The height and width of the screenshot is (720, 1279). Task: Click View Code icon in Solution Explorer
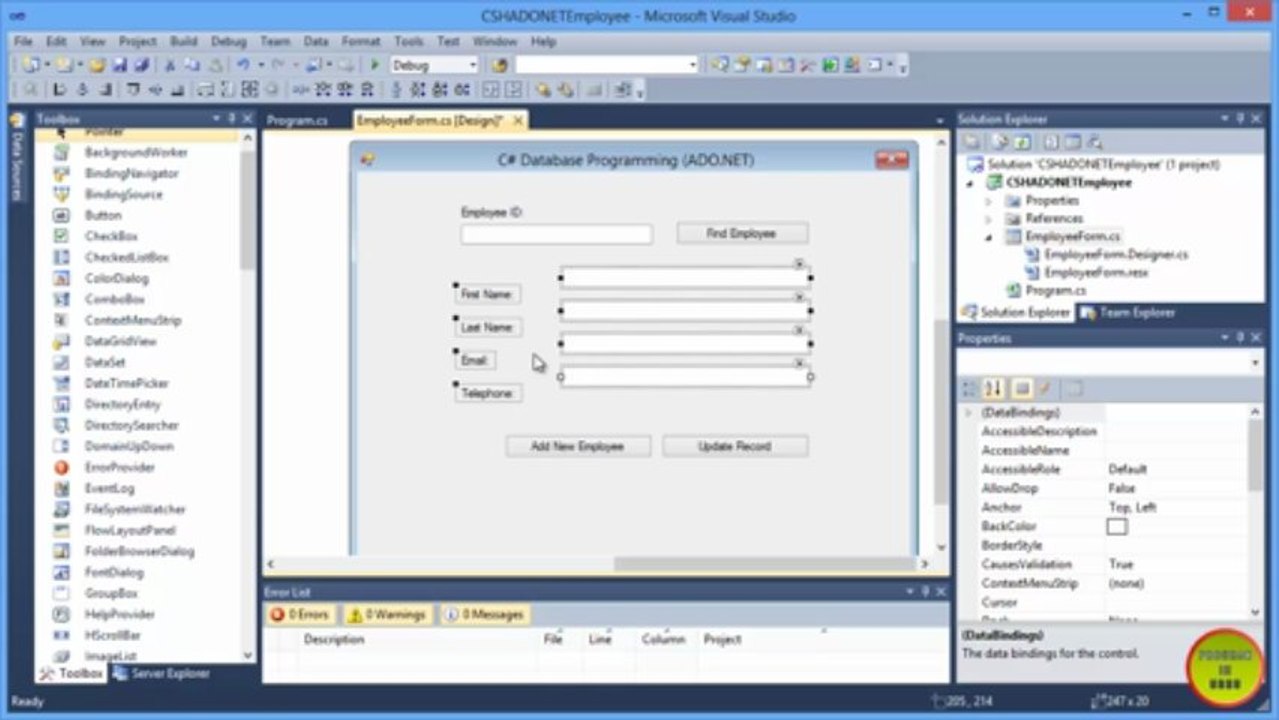click(1051, 142)
